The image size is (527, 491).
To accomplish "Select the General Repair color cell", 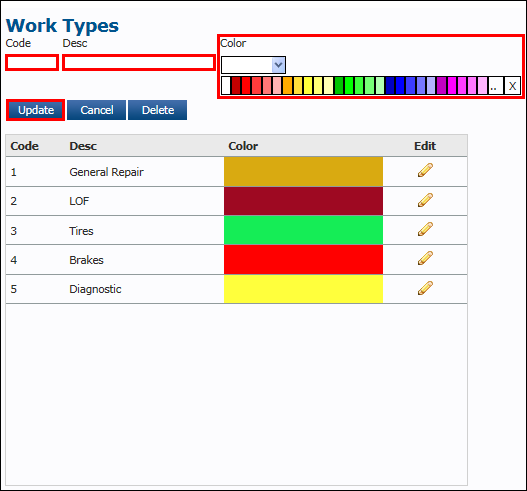I will tap(303, 171).
